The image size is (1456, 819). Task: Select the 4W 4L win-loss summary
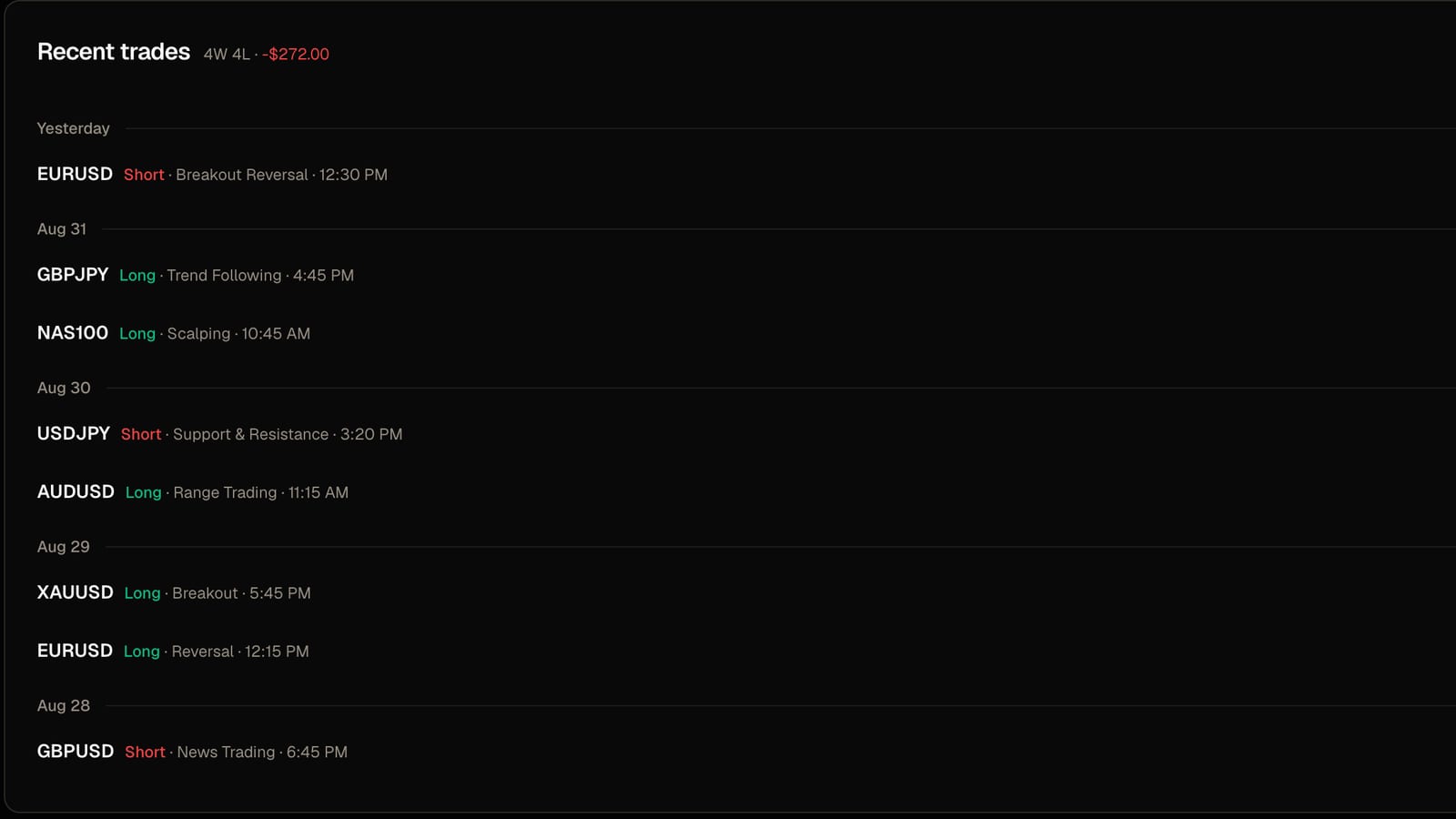(227, 54)
